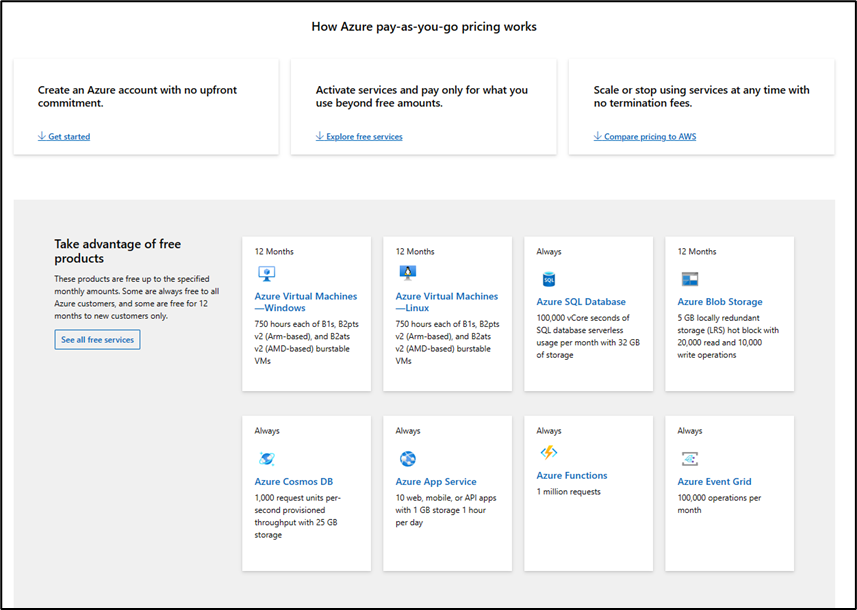Click the arrow icon beside Explore free services
The height and width of the screenshot is (610, 857).
click(x=322, y=136)
